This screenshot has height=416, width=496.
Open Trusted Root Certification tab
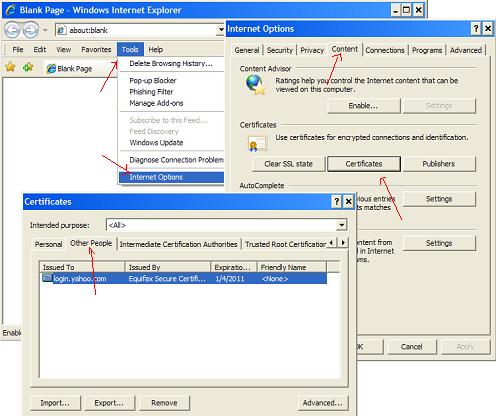[285, 244]
